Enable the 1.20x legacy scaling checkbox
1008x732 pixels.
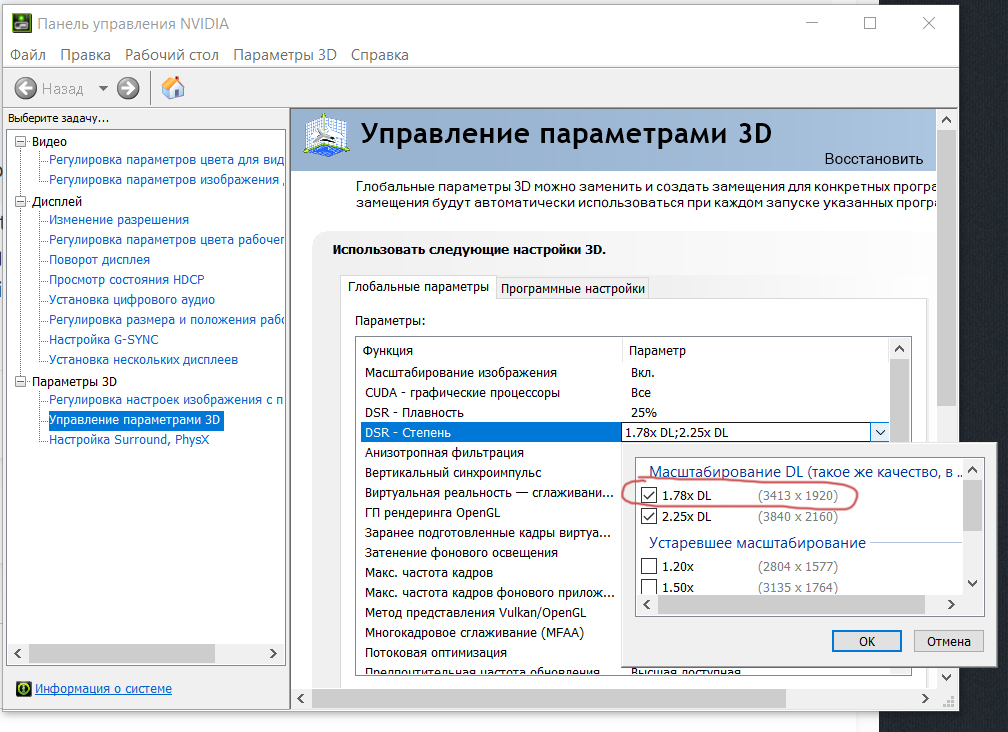tap(649, 566)
